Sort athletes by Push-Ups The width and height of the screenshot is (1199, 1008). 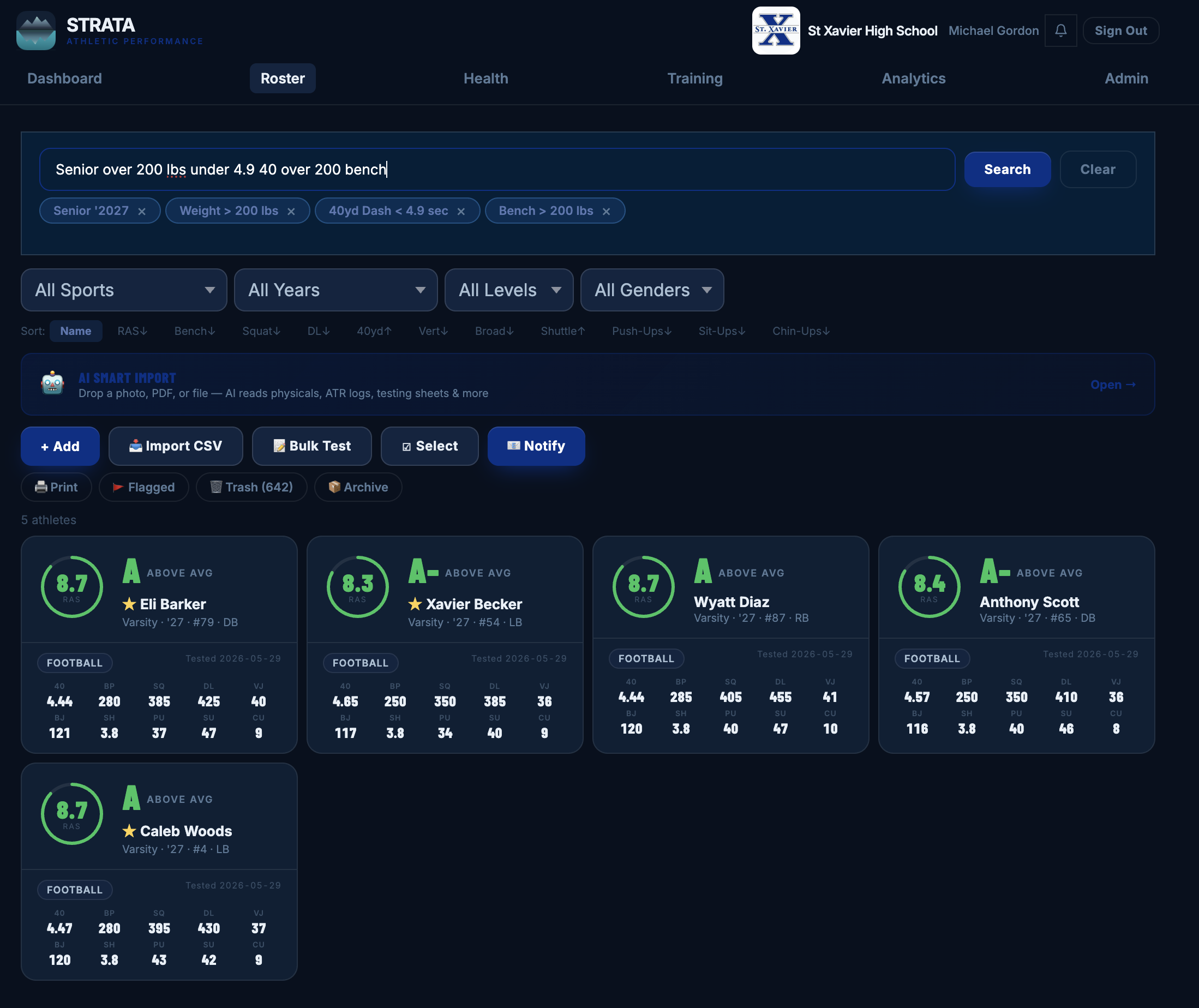pyautogui.click(x=642, y=332)
